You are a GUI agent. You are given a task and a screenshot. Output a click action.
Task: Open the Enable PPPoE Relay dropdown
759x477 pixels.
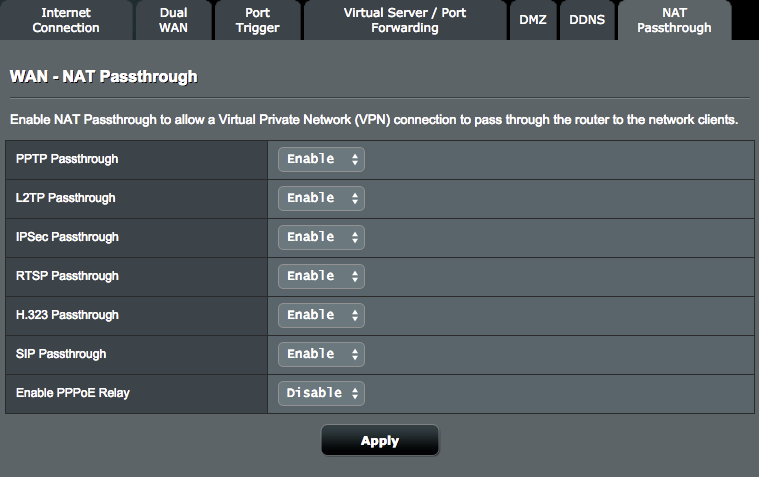(321, 393)
